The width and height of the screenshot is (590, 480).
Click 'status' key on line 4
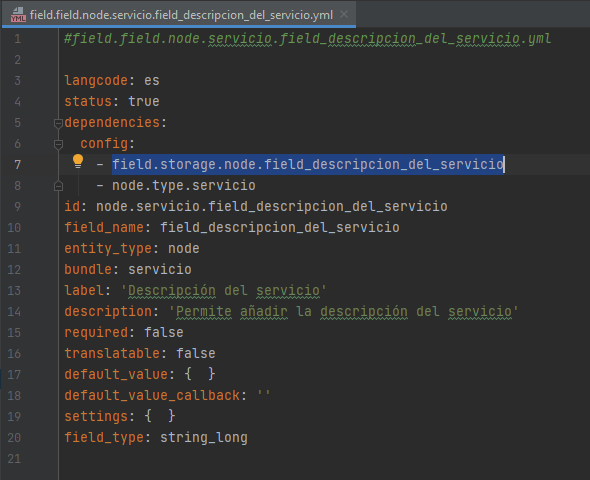click(x=88, y=102)
